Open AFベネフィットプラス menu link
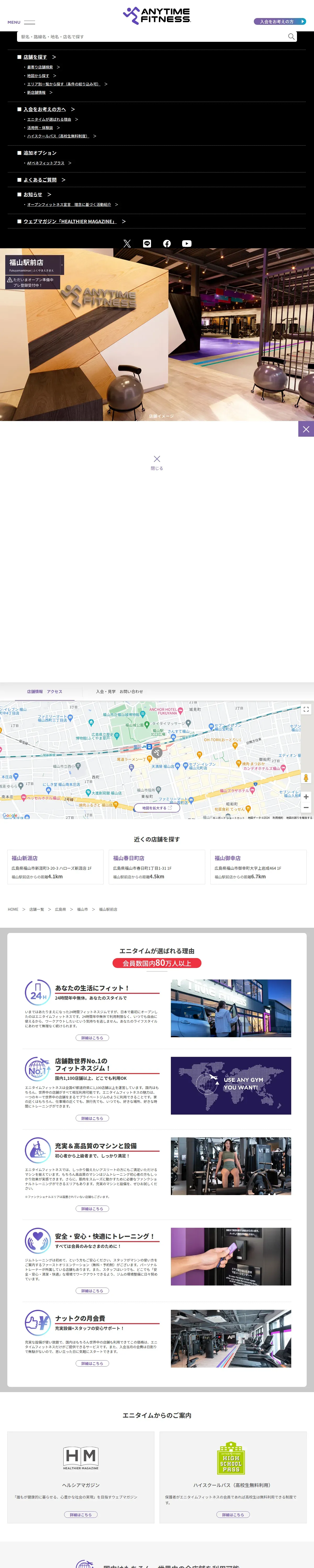Screen dimensions: 314x1568 point(46,163)
